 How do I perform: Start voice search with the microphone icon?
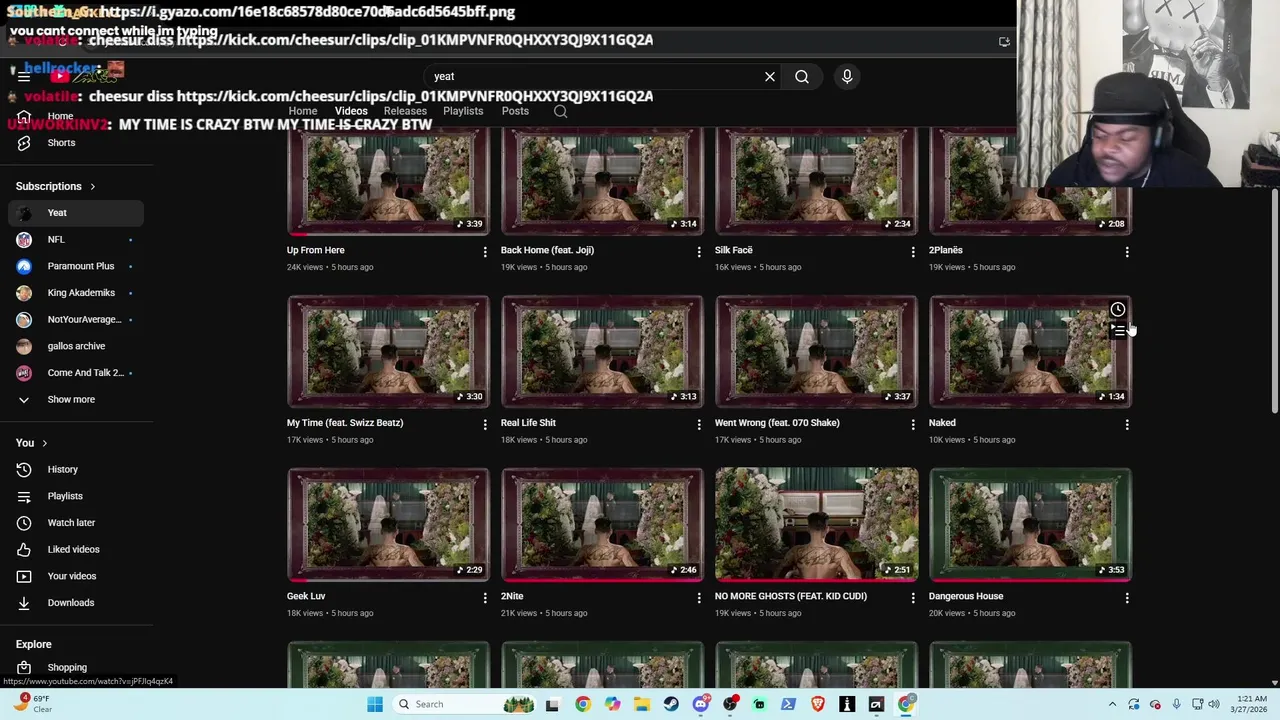pos(847,76)
